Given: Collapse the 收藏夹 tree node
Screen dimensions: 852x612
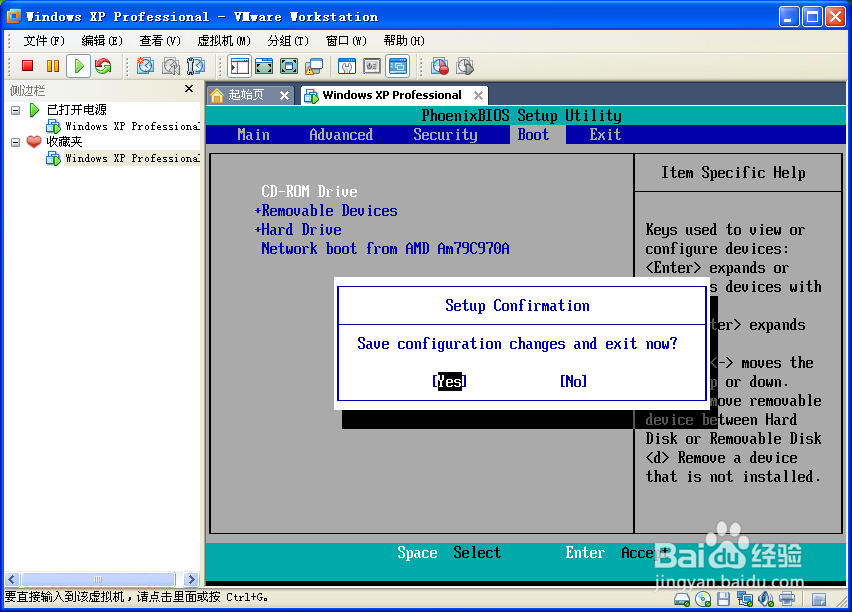Looking at the screenshot, I should (16, 142).
